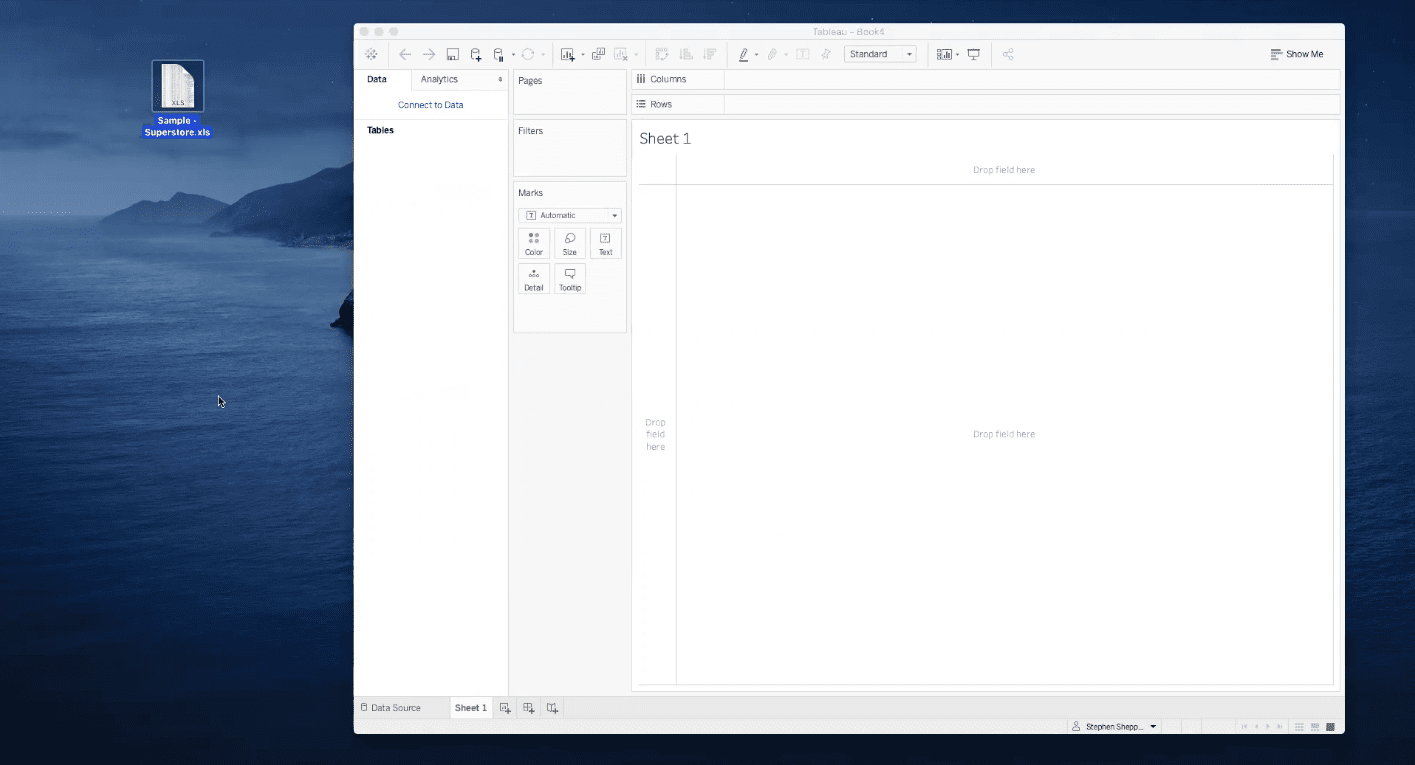The width and height of the screenshot is (1415, 765).
Task: Open the Stephen Shepp user menu
Action: pyautogui.click(x=1112, y=727)
